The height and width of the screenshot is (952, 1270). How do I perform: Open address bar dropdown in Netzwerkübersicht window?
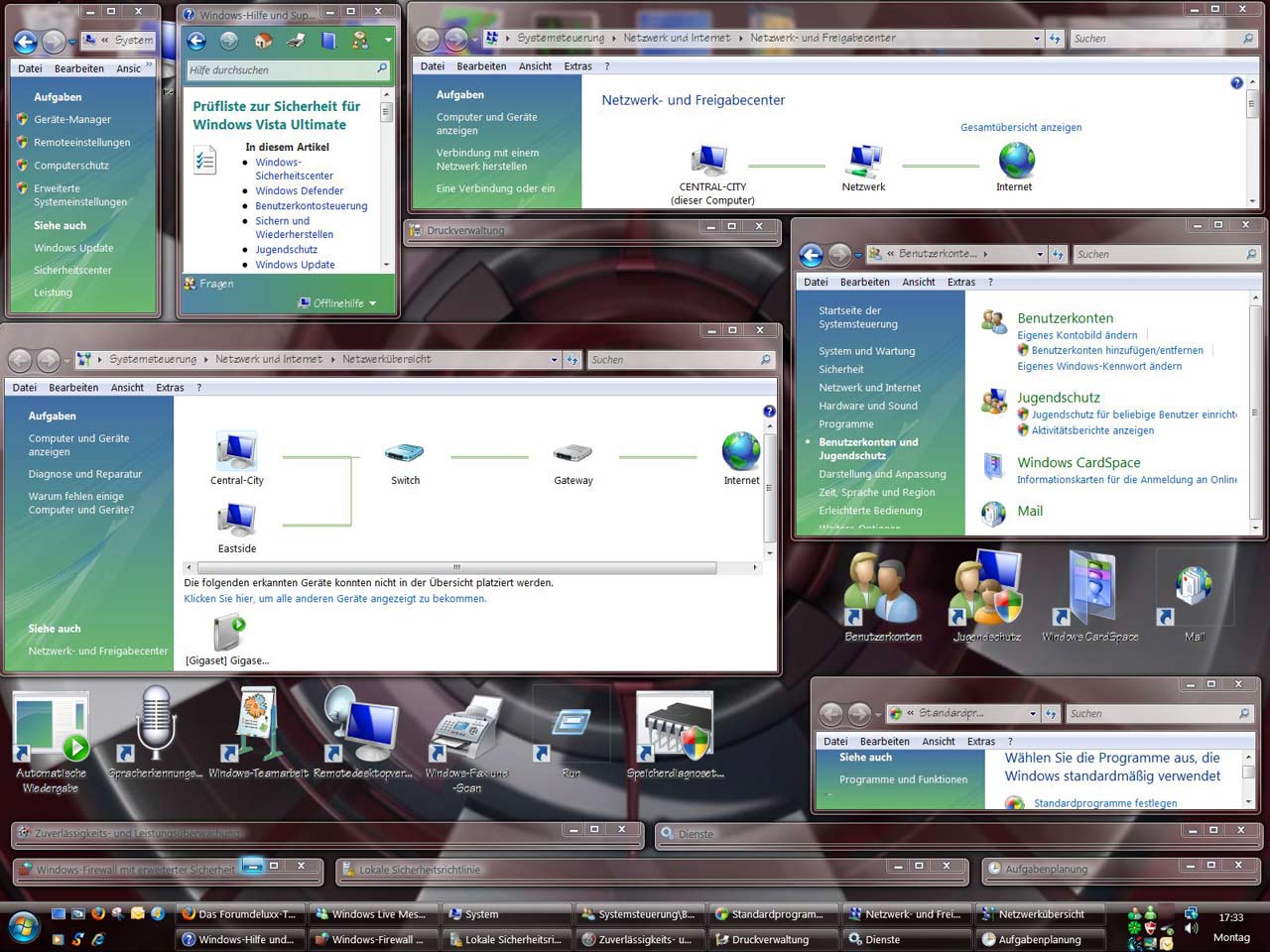coord(554,360)
